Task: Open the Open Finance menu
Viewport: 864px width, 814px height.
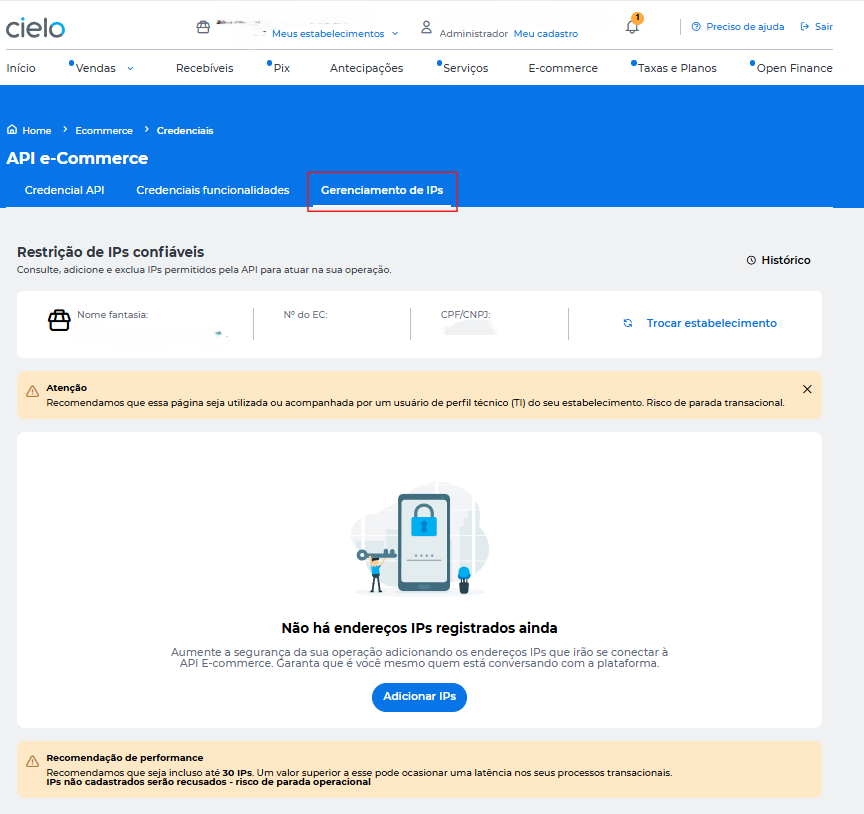Action: (794, 68)
